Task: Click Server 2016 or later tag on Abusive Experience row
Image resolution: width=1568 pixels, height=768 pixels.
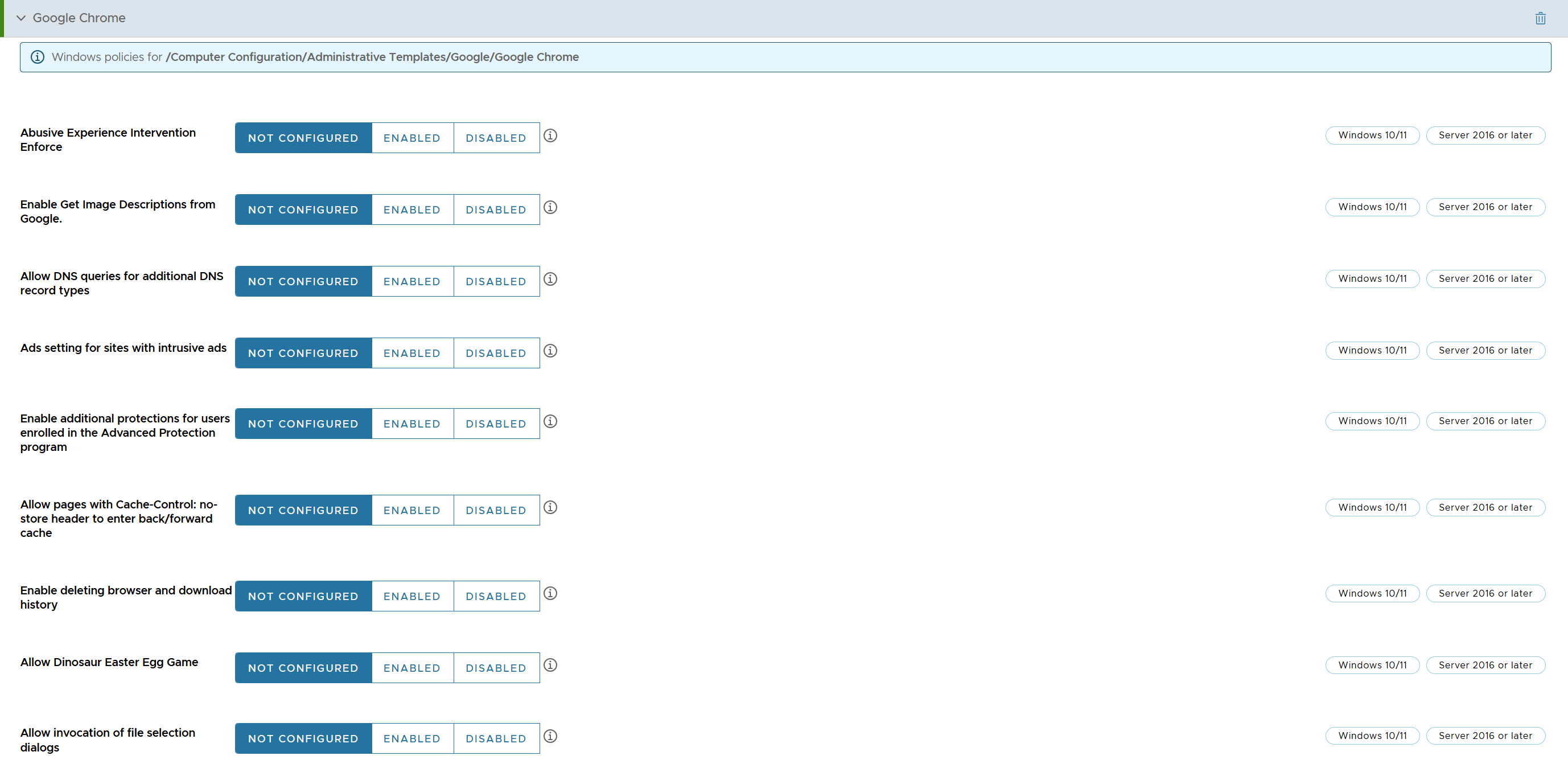Action: tap(1485, 136)
